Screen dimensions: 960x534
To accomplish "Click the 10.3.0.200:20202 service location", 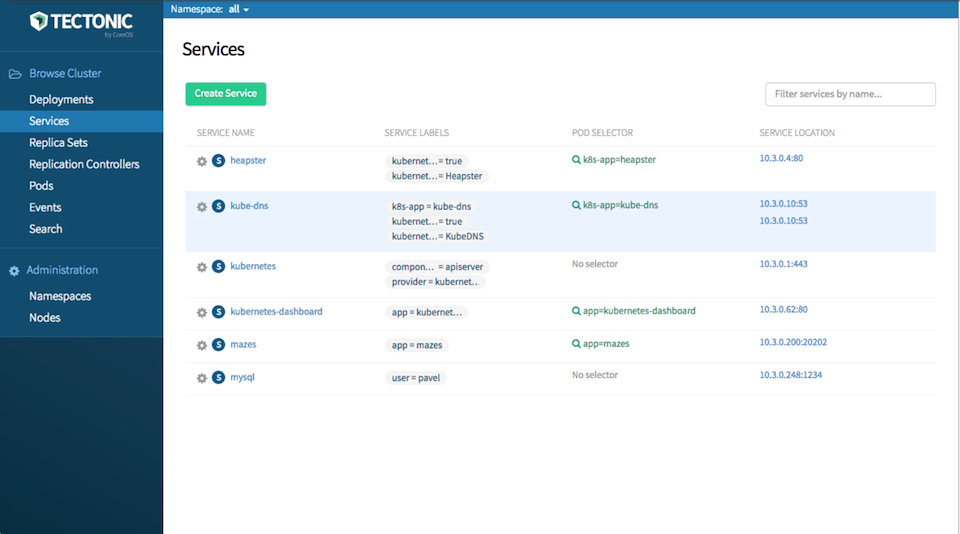I will (x=793, y=343).
